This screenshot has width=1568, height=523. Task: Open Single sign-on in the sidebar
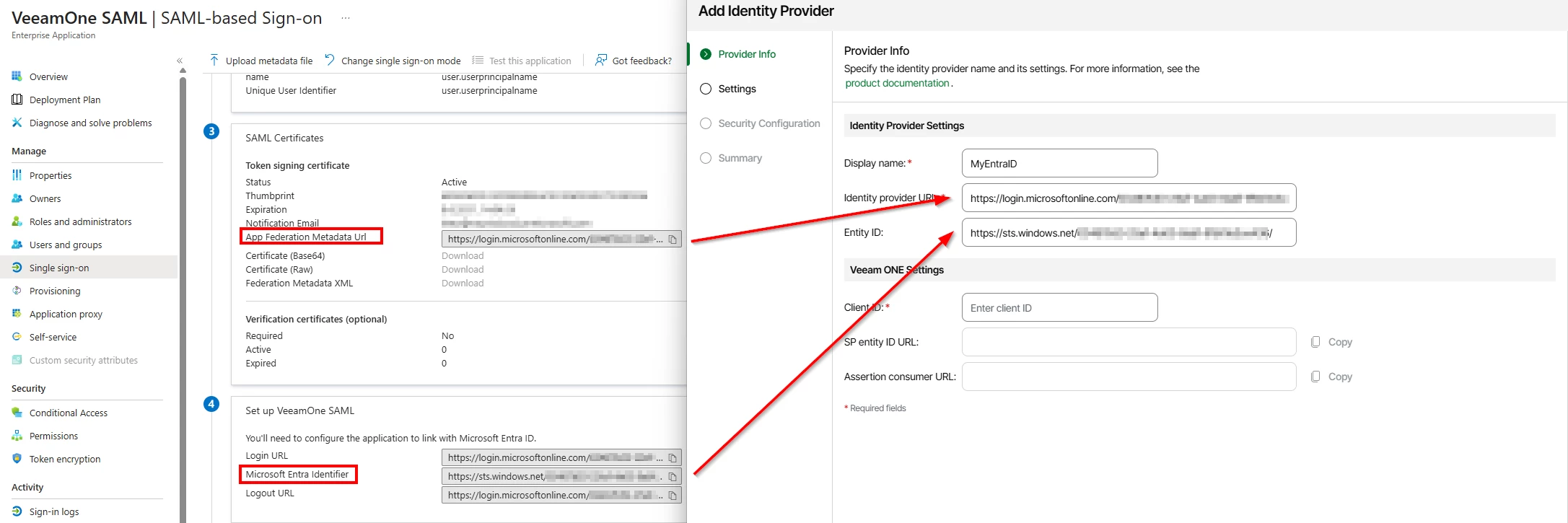point(59,268)
